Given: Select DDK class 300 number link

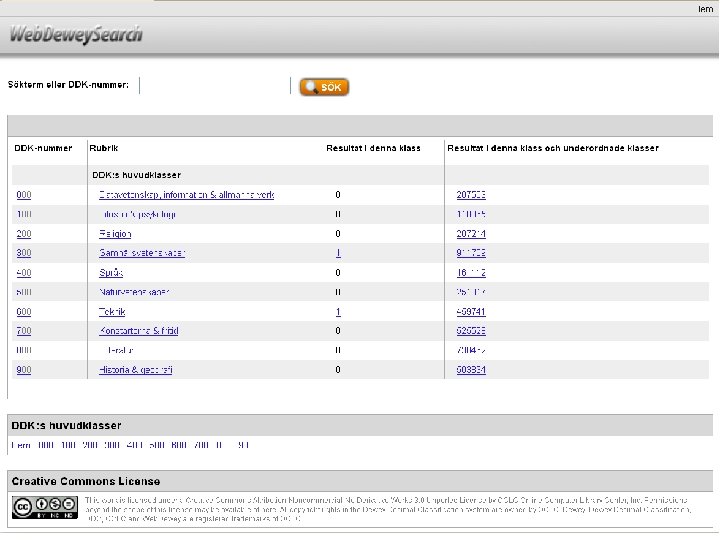Looking at the screenshot, I should [x=24, y=253].
